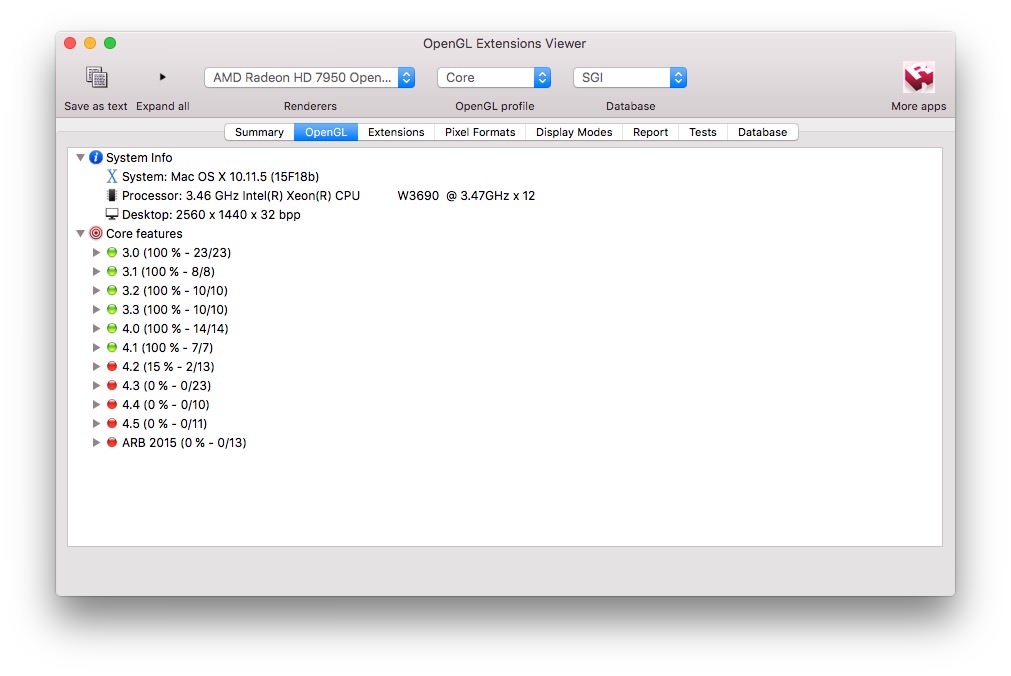Image resolution: width=1011 pixels, height=676 pixels.
Task: Expand the 3.2 features row
Action: [x=96, y=290]
